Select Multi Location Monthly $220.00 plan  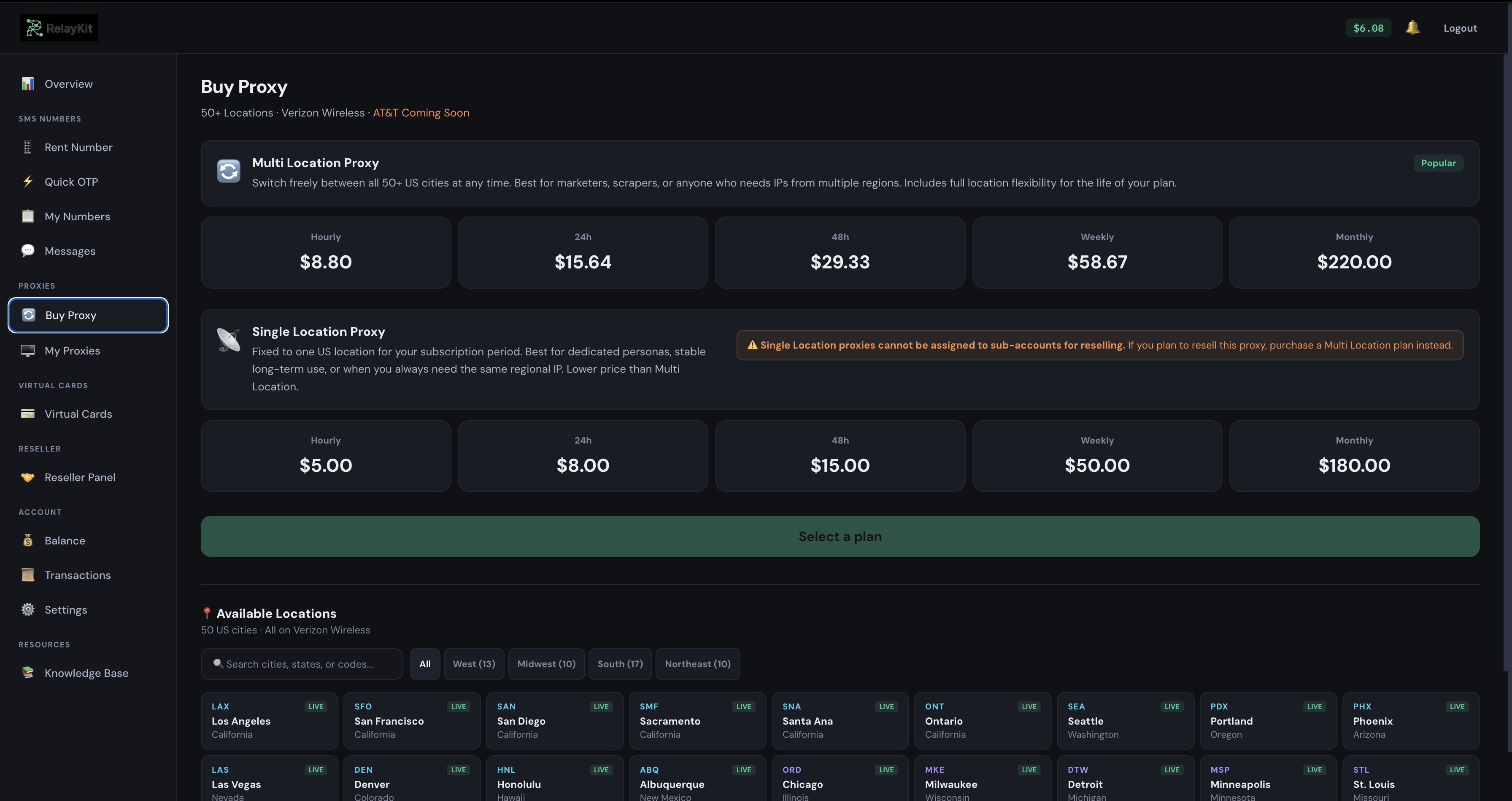pyautogui.click(x=1354, y=252)
